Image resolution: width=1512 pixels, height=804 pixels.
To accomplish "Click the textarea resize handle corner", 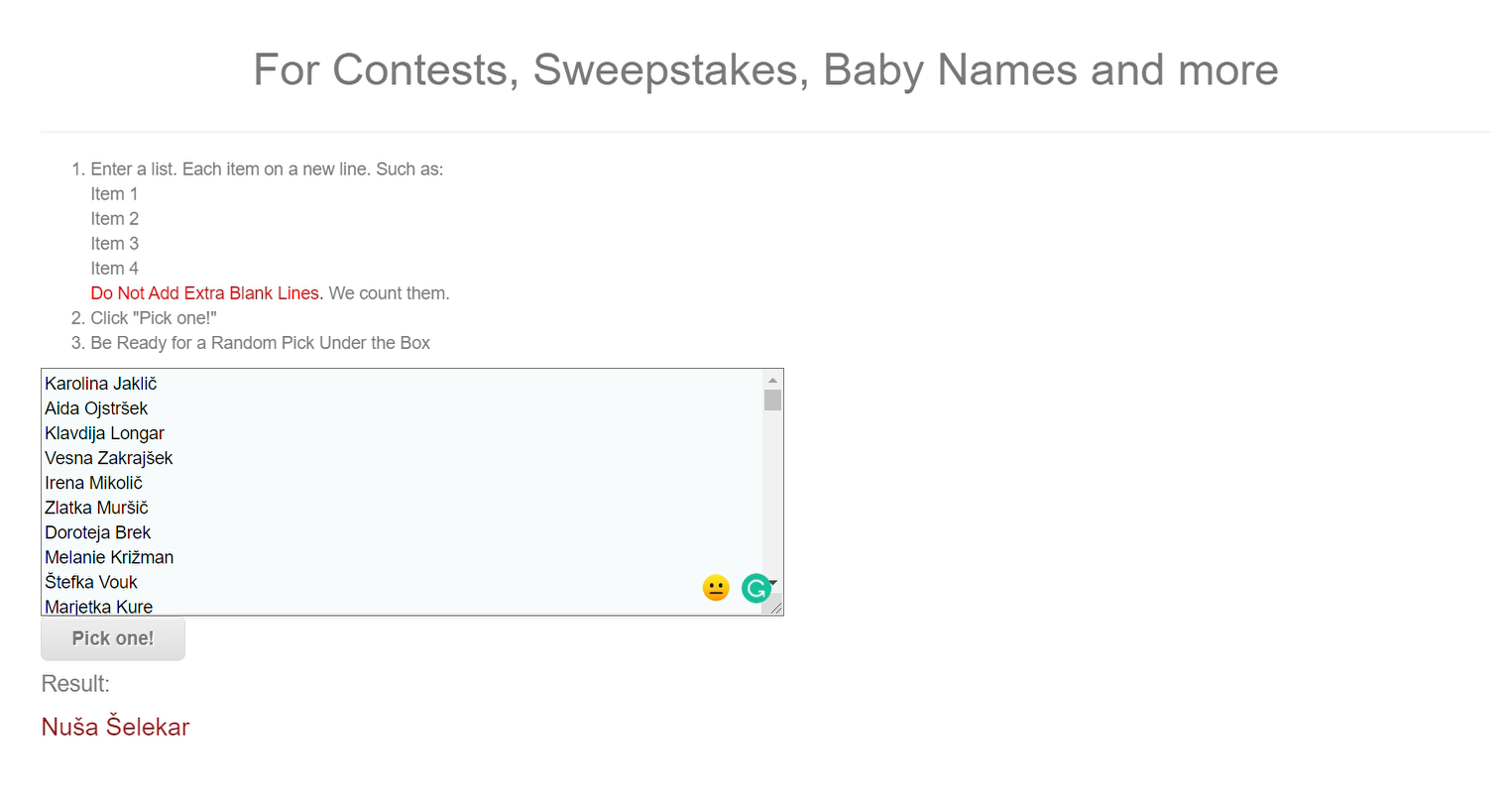I will 776,608.
